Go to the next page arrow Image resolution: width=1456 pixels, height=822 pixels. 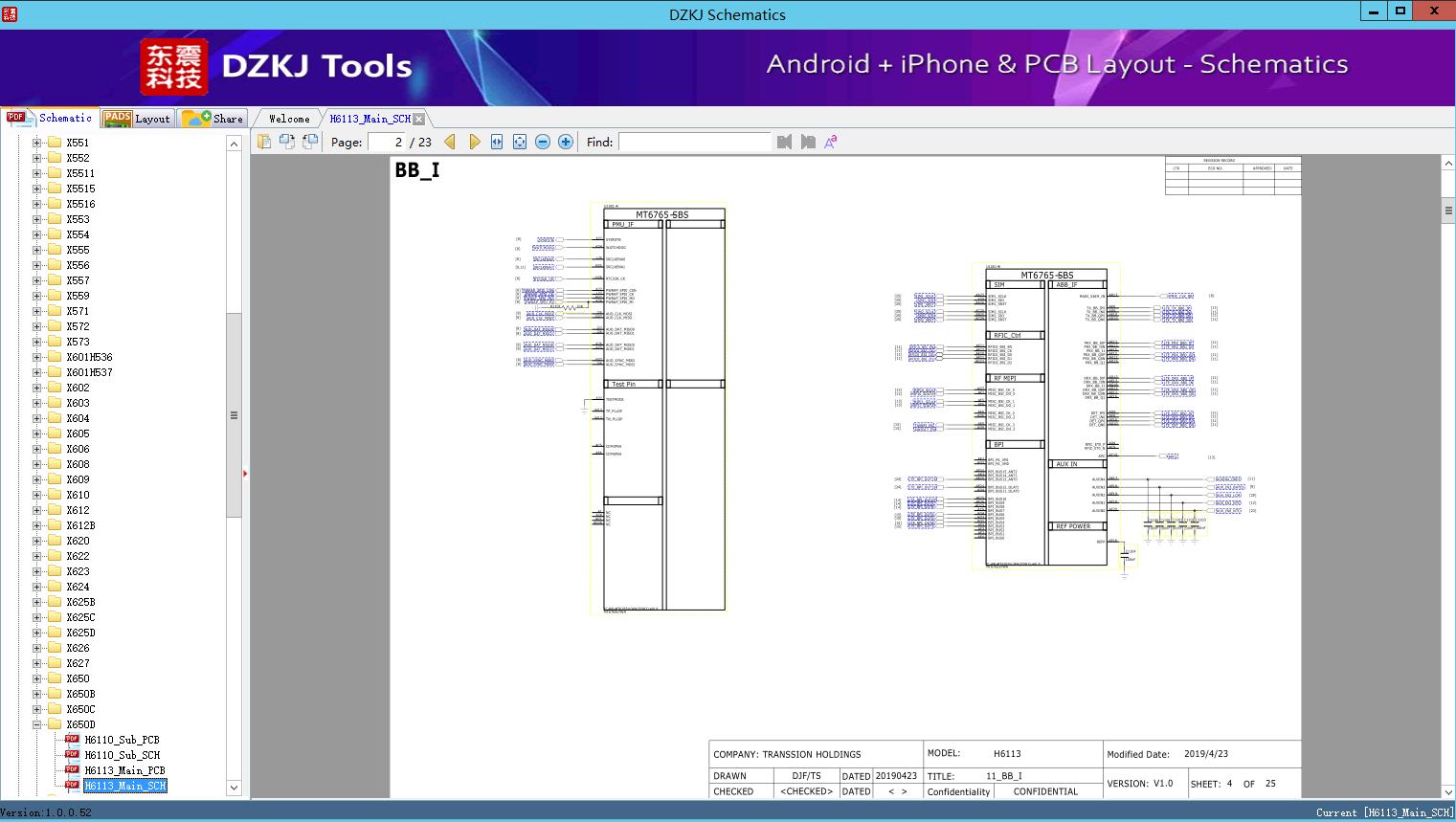tap(474, 142)
